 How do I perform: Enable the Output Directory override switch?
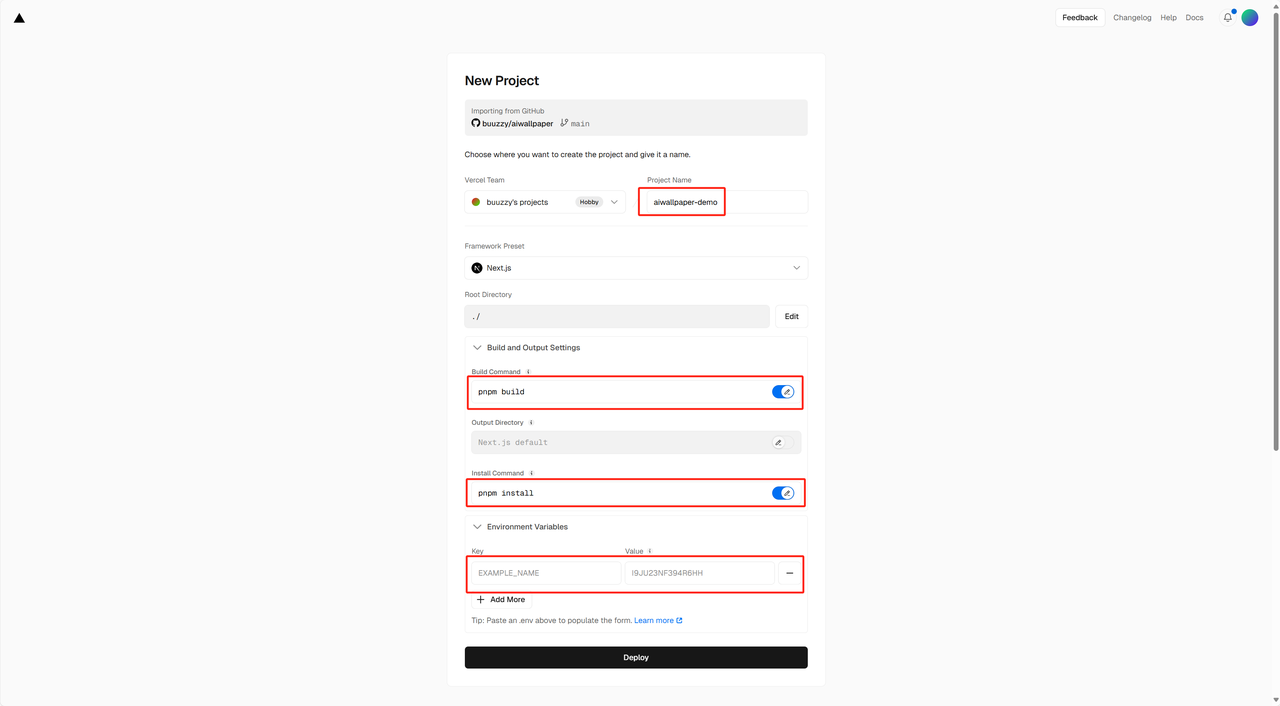pyautogui.click(x=783, y=442)
